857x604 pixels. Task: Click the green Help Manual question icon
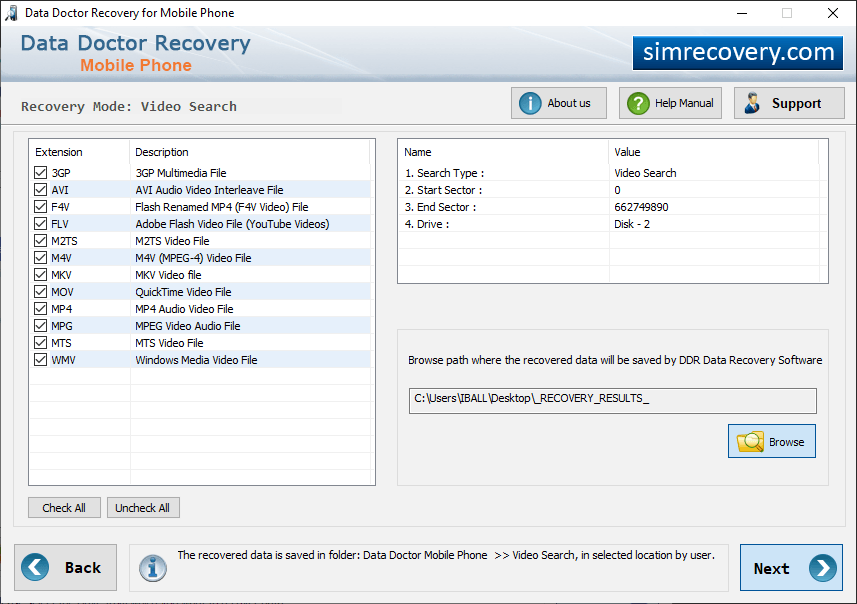638,103
